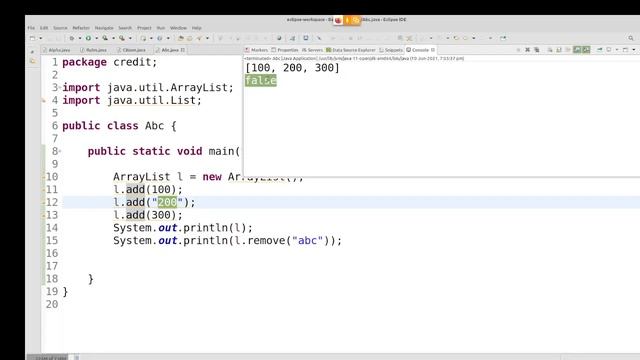Click the Clear Console icon
Viewport: 640px width, 360px height.
[550, 50]
